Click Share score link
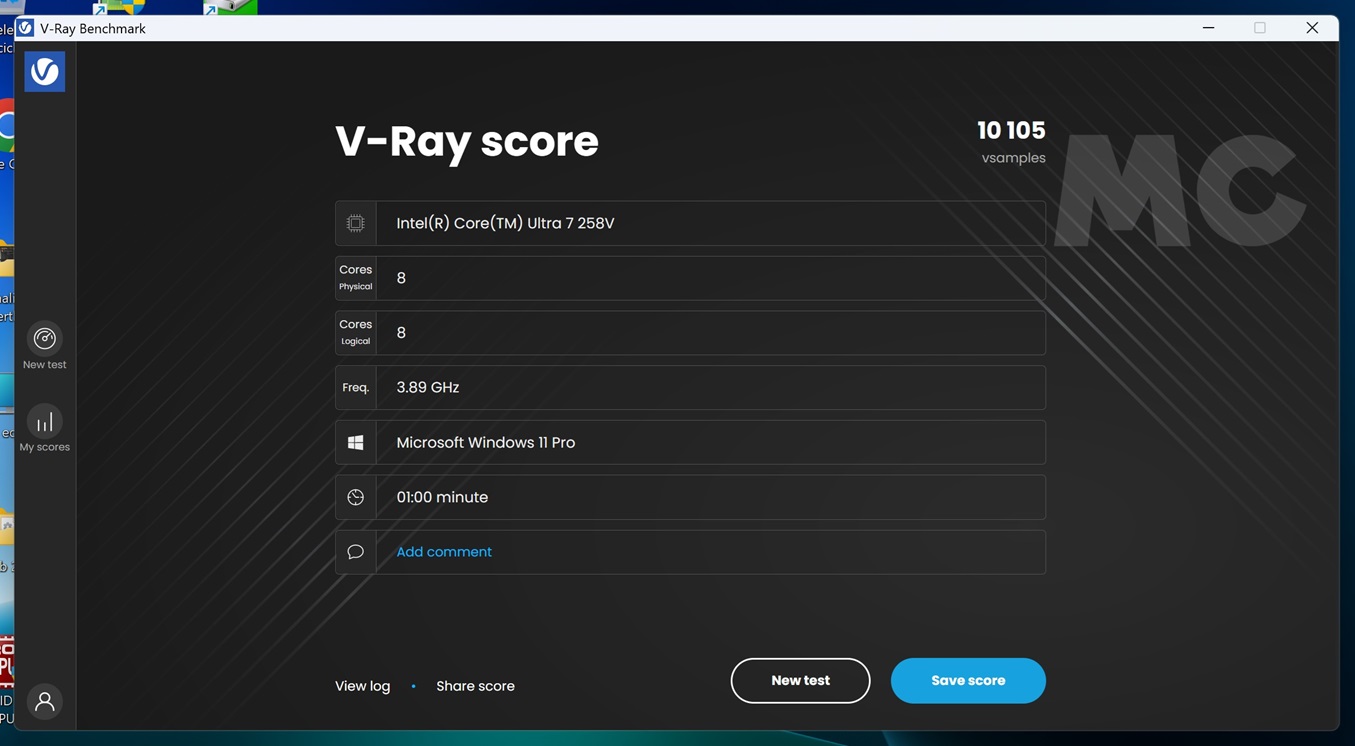Viewport: 1355px width, 746px height. (475, 686)
